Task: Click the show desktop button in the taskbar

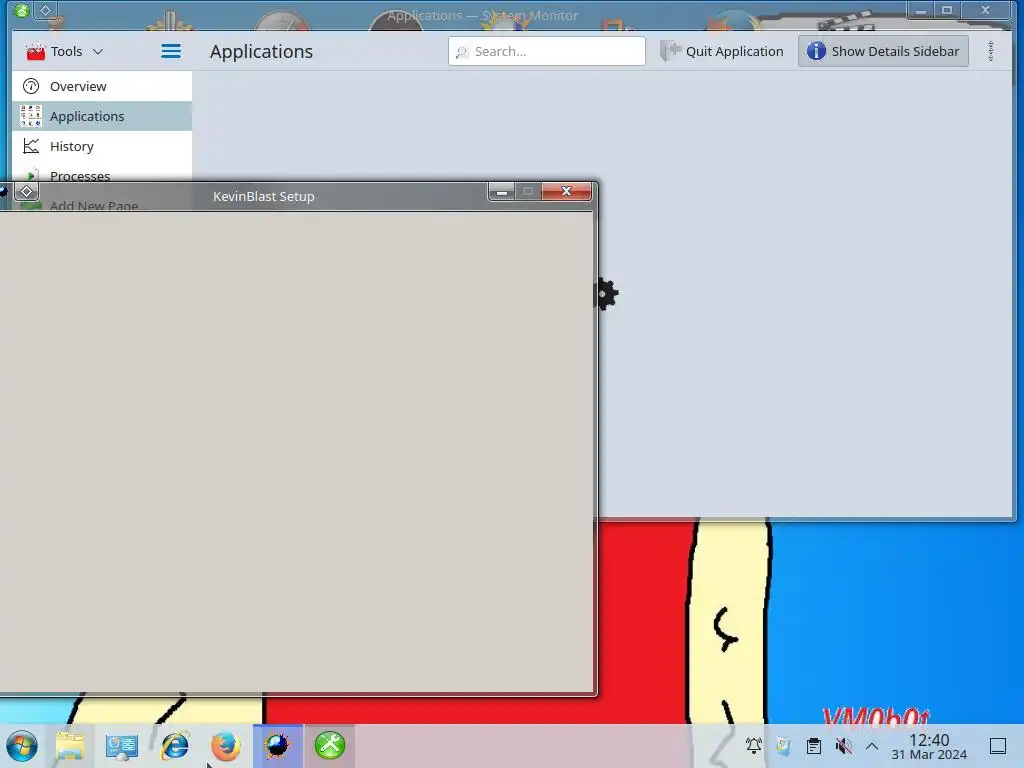Action: [998, 746]
